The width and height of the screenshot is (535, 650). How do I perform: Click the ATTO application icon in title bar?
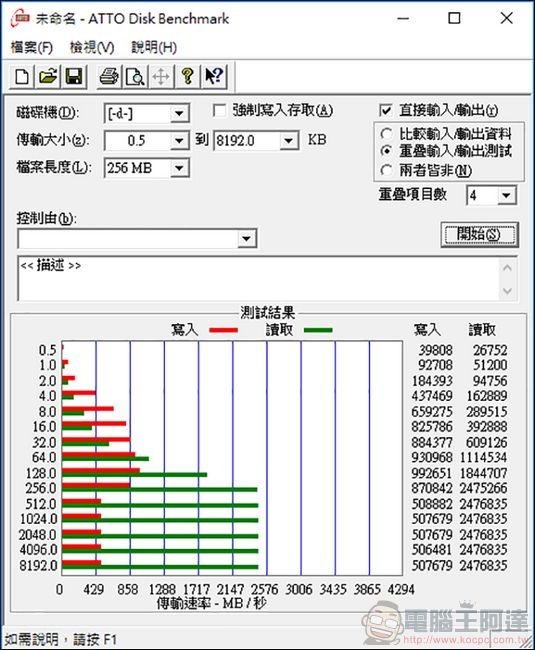point(20,19)
